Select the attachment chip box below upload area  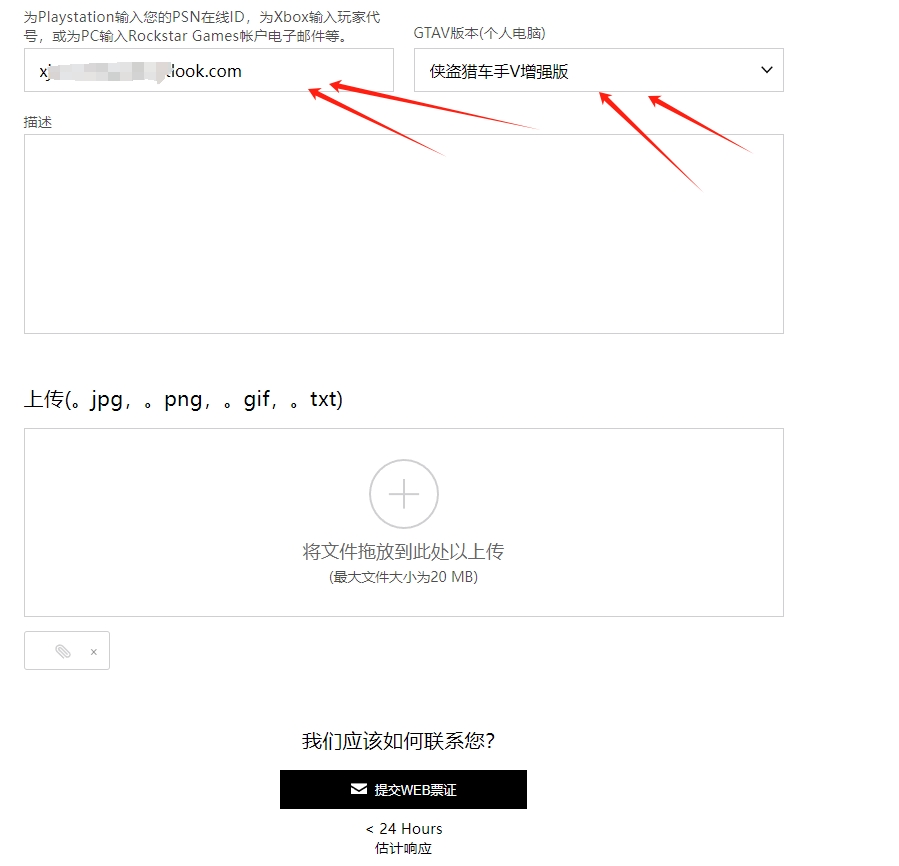(67, 650)
